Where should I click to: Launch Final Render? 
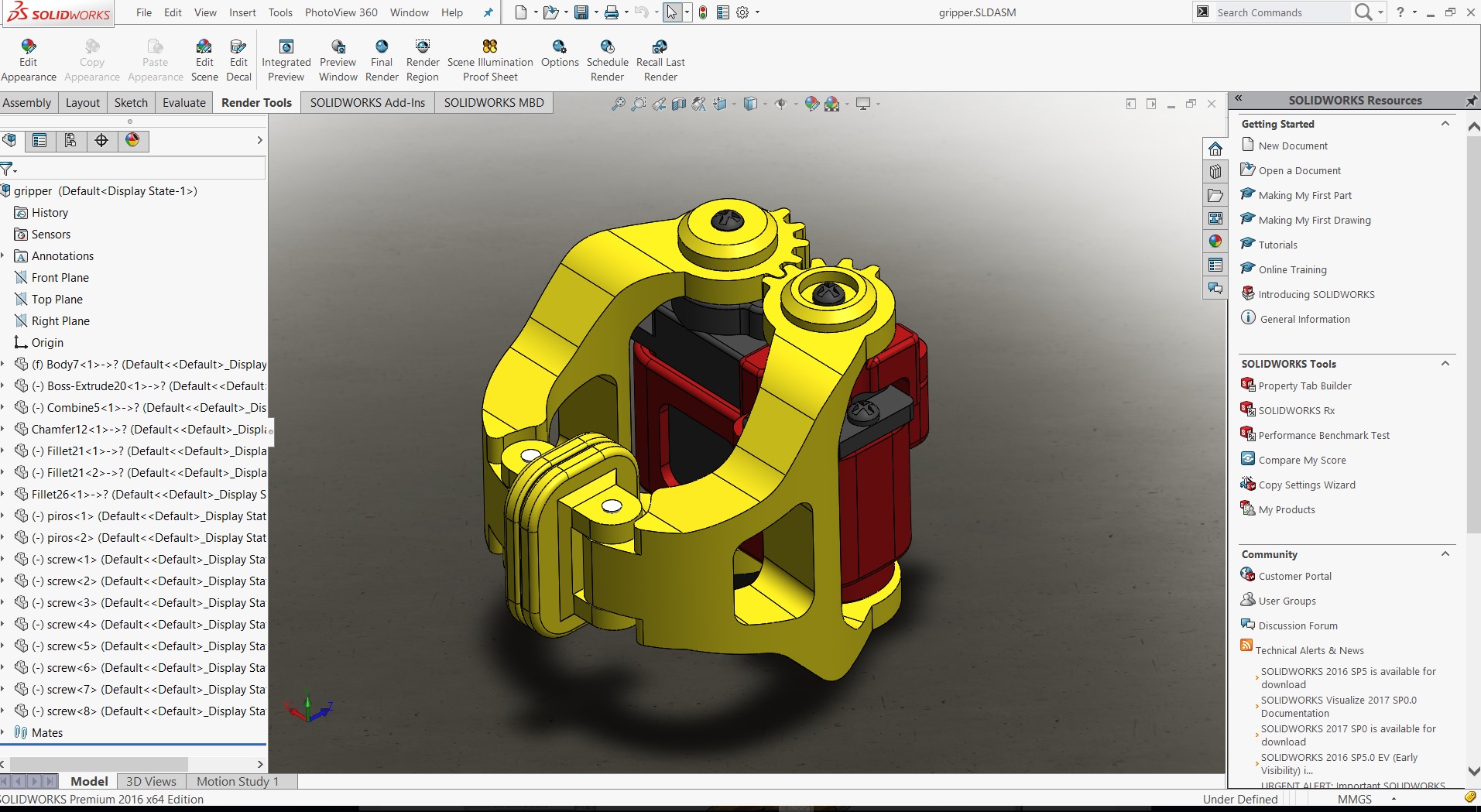click(382, 60)
